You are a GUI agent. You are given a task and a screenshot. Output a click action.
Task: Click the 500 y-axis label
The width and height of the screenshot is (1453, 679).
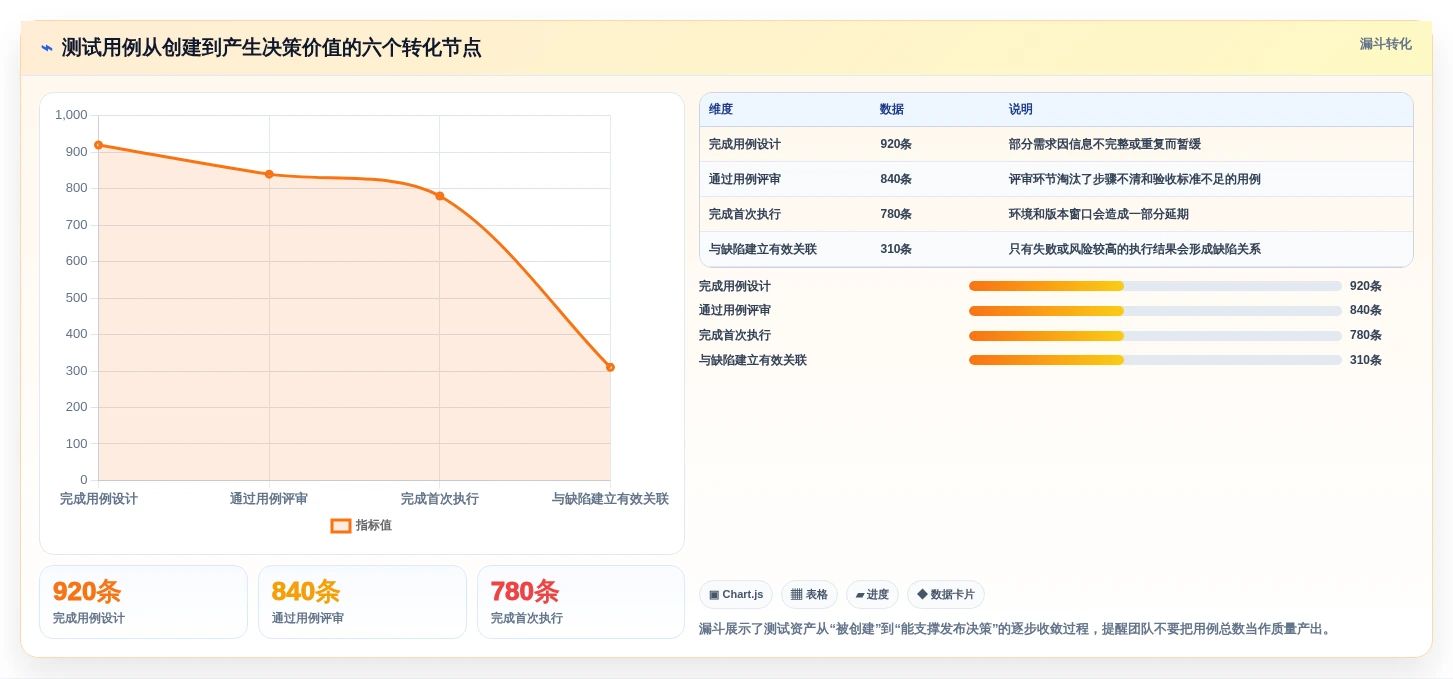point(77,298)
